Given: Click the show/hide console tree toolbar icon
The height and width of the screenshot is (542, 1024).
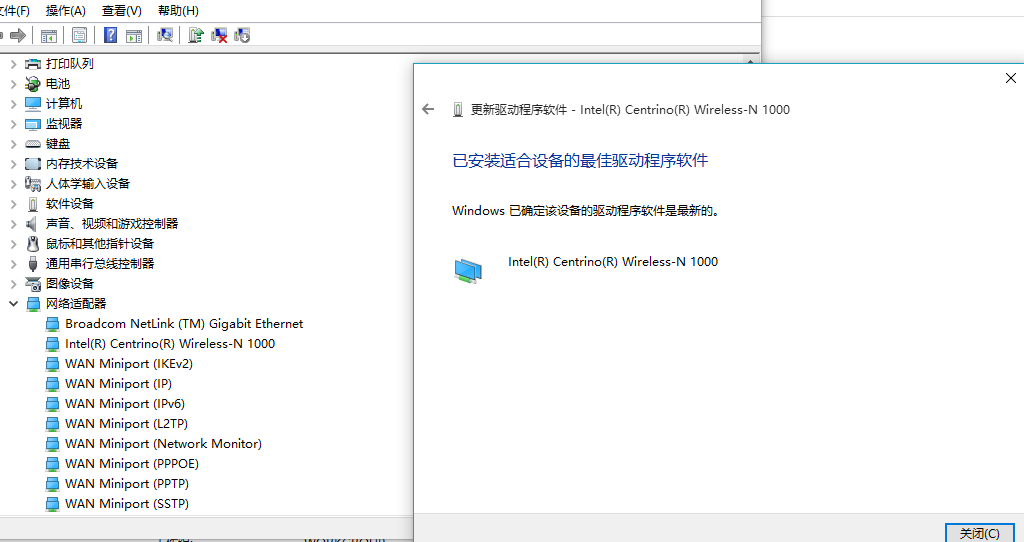Looking at the screenshot, I should pos(49,35).
